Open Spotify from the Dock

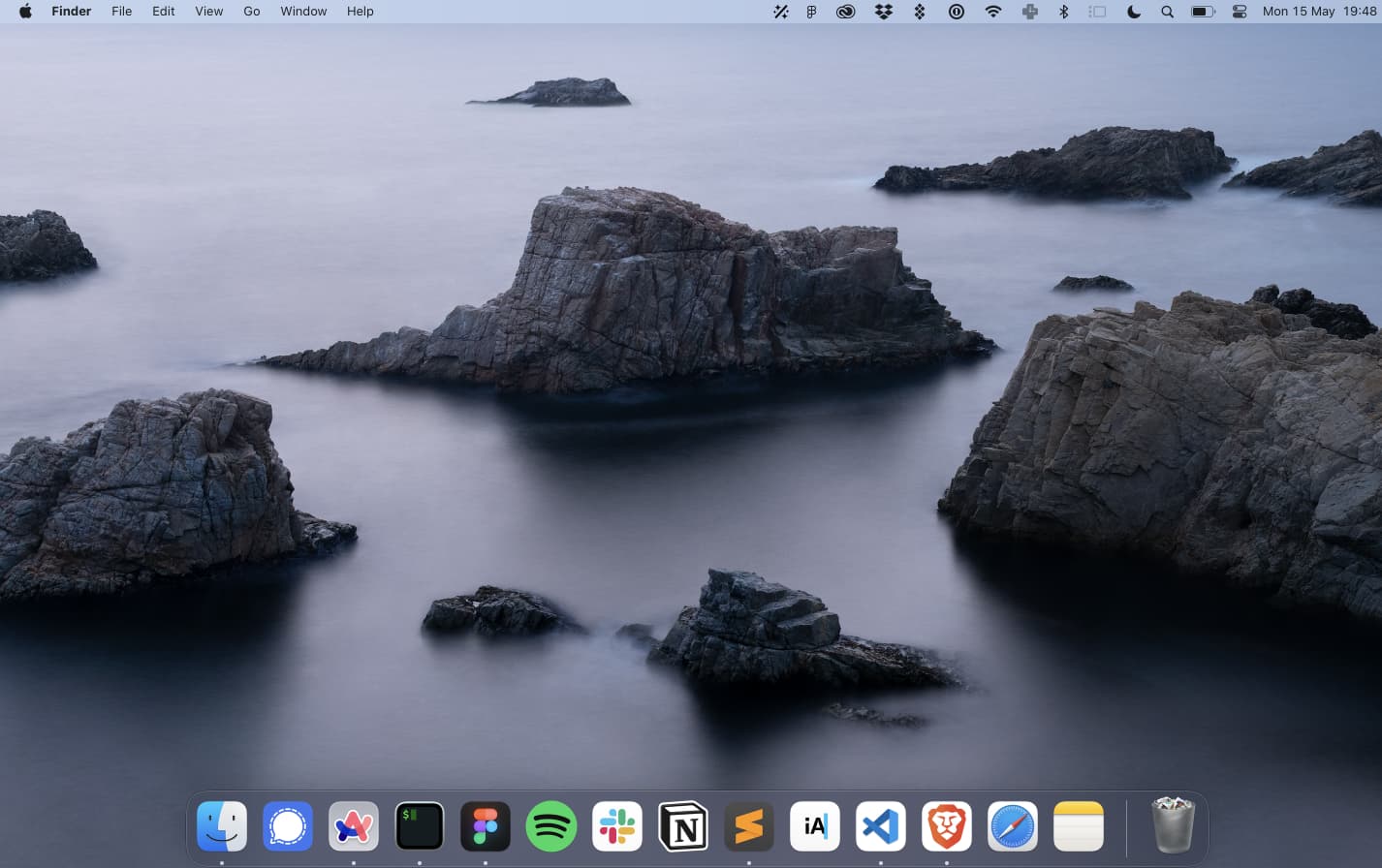click(x=550, y=826)
